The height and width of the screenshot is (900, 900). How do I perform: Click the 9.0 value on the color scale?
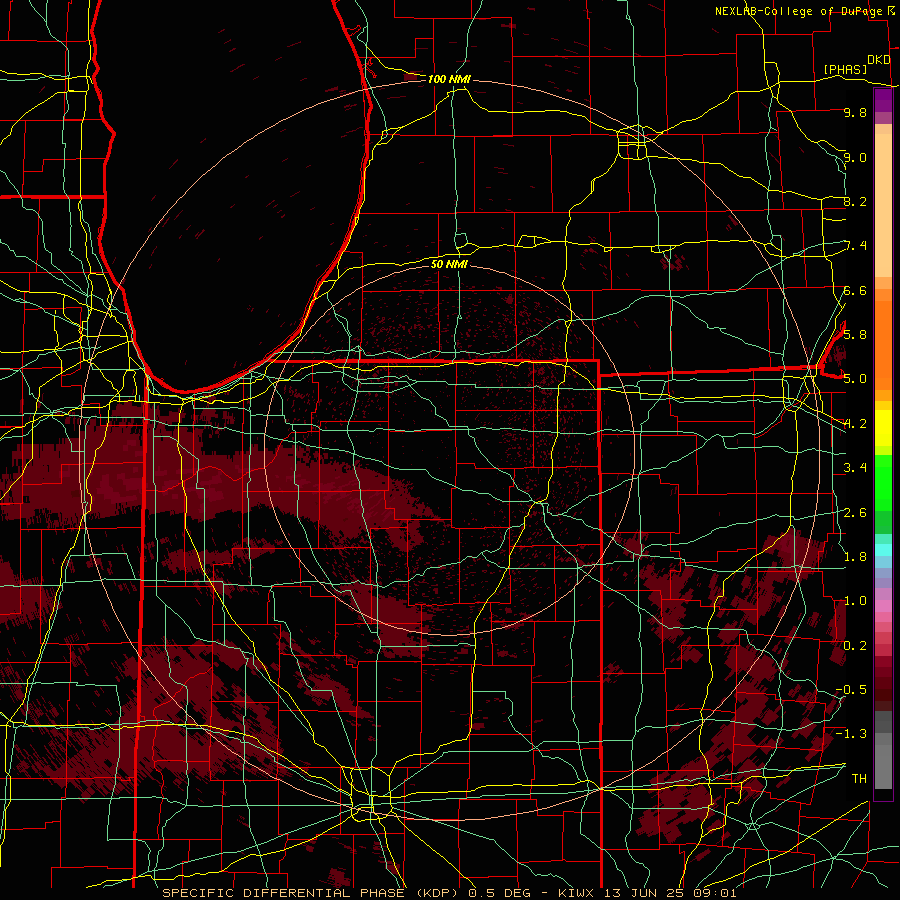[x=855, y=157]
